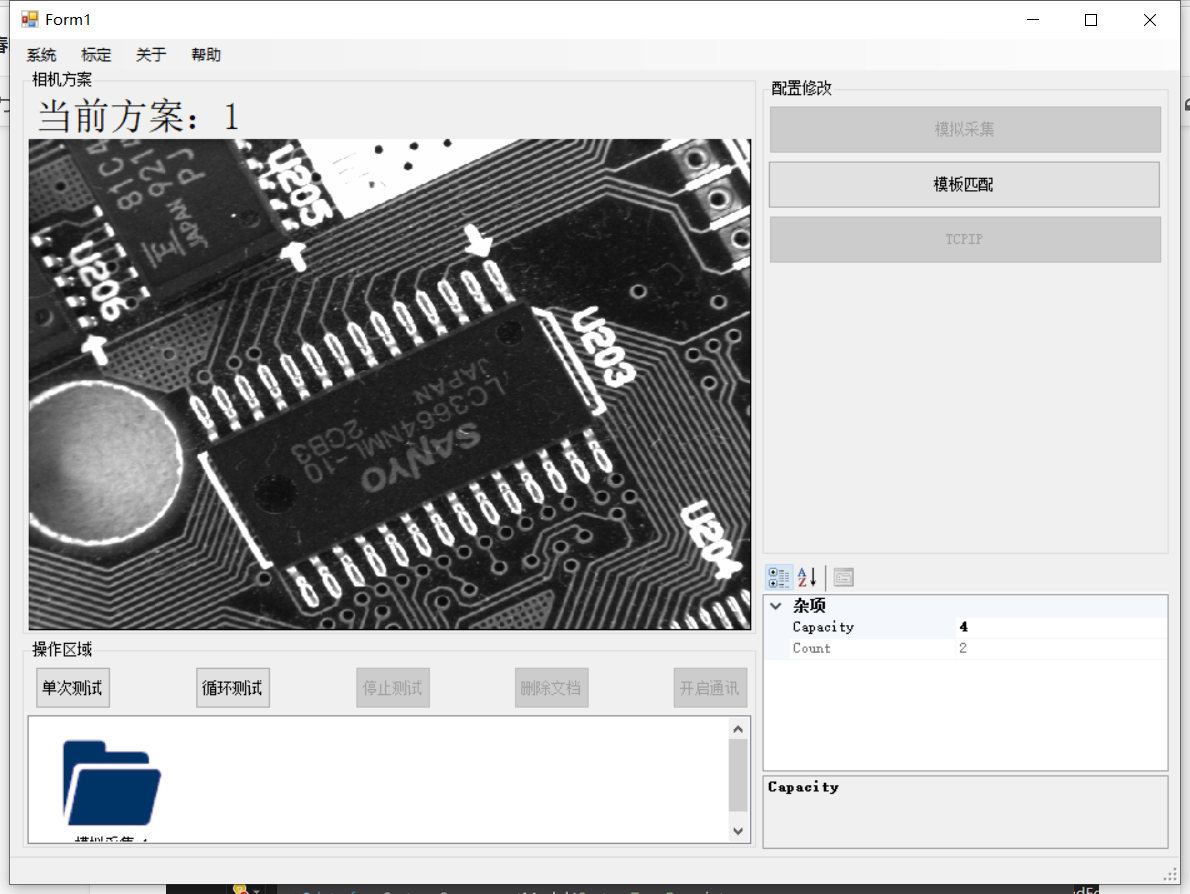This screenshot has width=1190, height=894.
Task: Click the 停止测试 button
Action: pos(392,688)
